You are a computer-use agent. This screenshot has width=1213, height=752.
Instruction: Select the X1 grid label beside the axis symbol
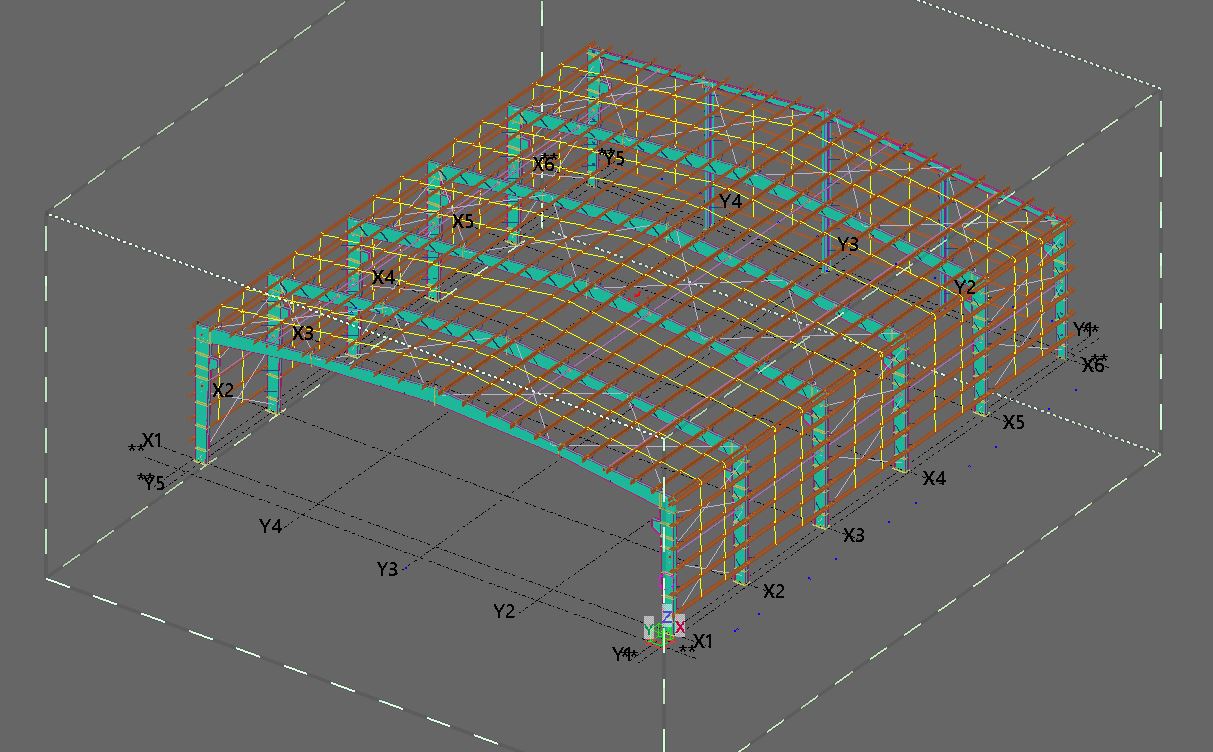[x=703, y=641]
